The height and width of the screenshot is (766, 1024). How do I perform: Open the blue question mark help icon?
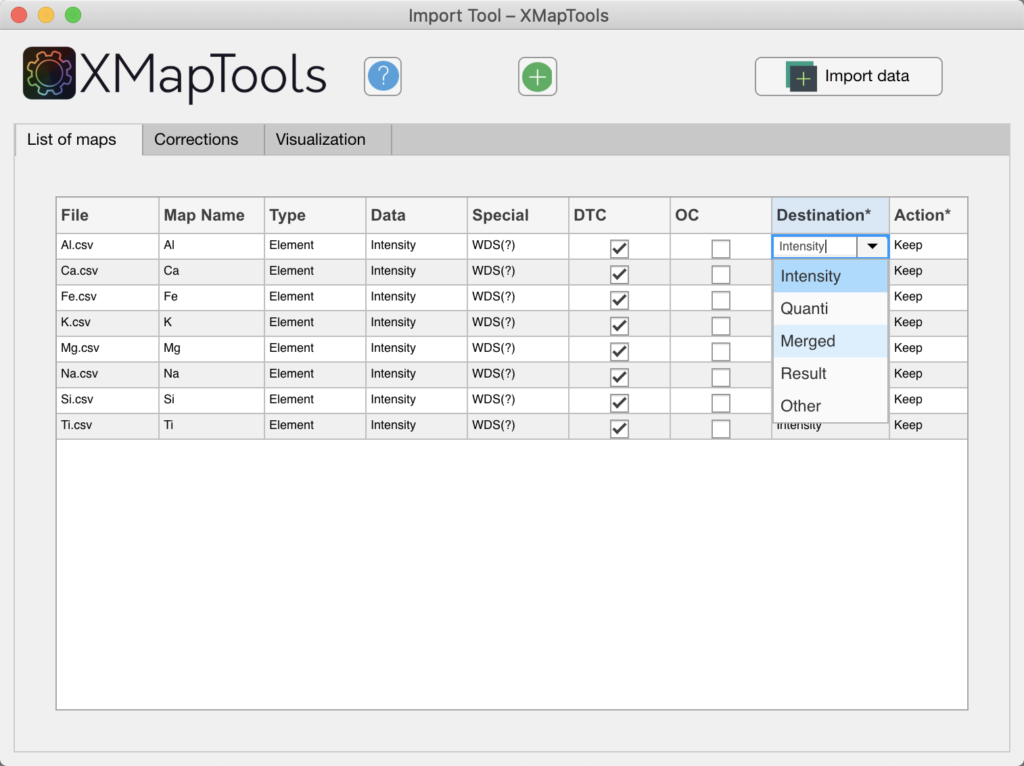(383, 76)
